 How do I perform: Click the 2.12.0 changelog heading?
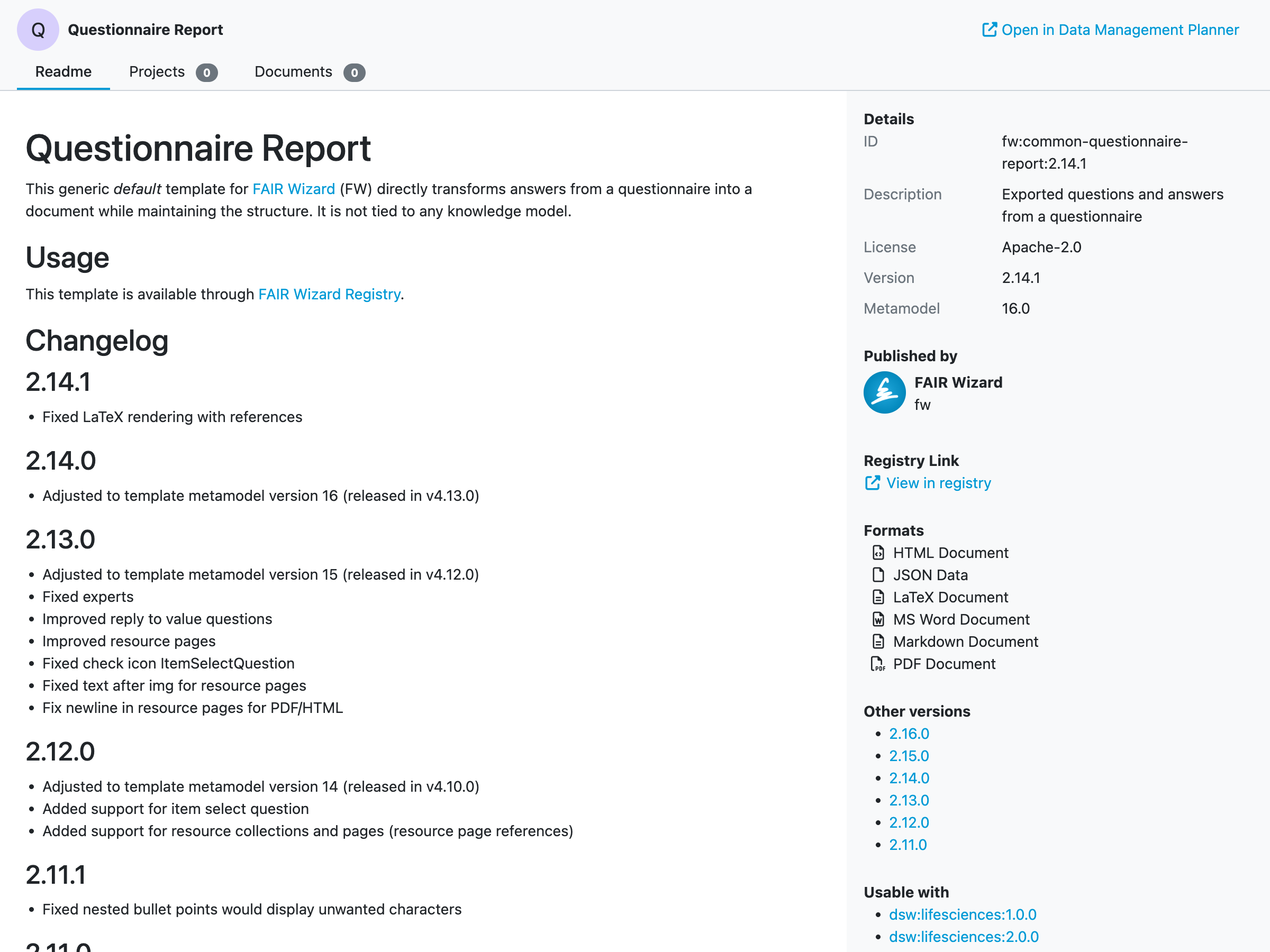click(x=60, y=752)
